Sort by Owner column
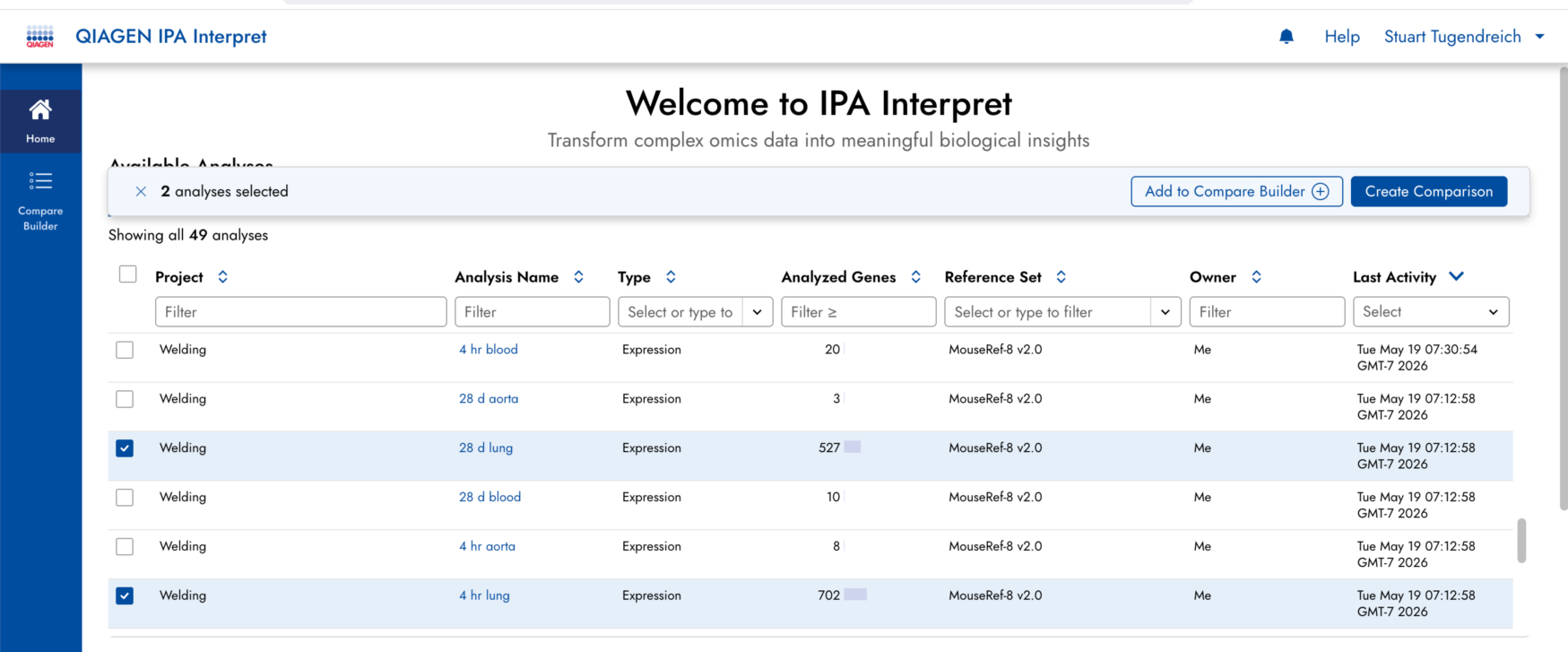Screen dimensions: 1568x652 [x=1256, y=277]
